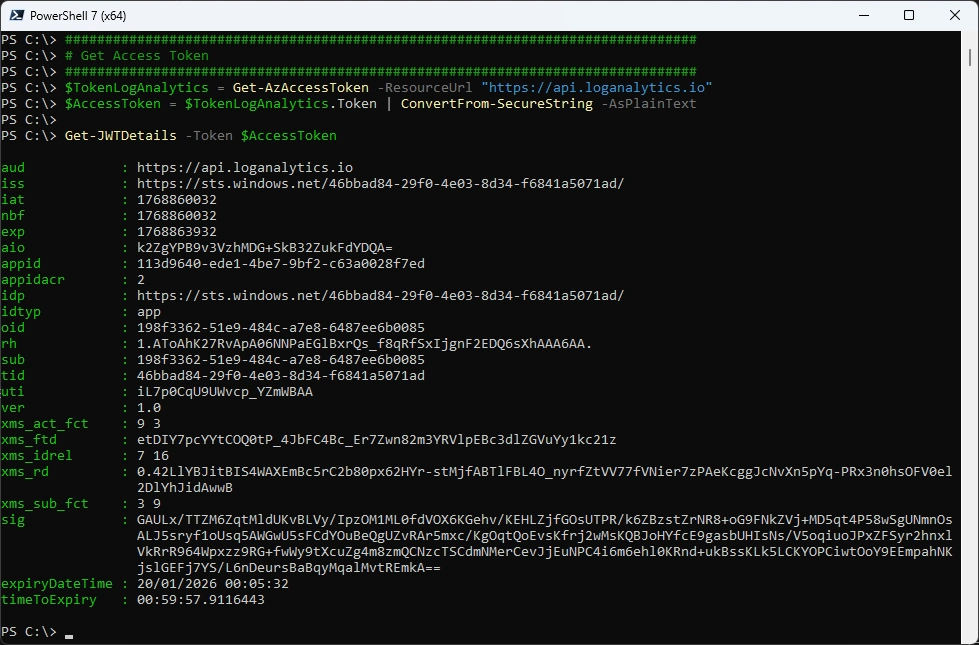Click the exp timestamp value 1768863932
This screenshot has width=979, height=645.
[x=176, y=232]
